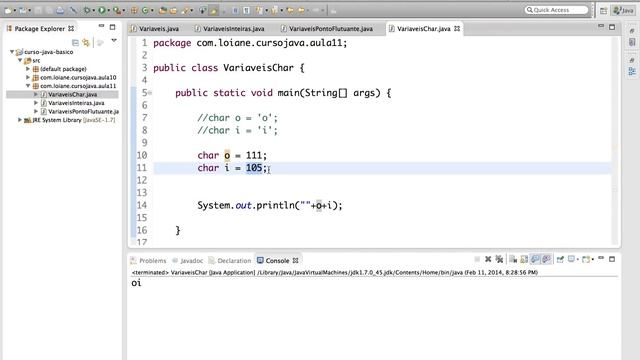Toggle Pin Console icon
Image resolution: width=640 pixels, height=360 pixels.
(x=560, y=259)
